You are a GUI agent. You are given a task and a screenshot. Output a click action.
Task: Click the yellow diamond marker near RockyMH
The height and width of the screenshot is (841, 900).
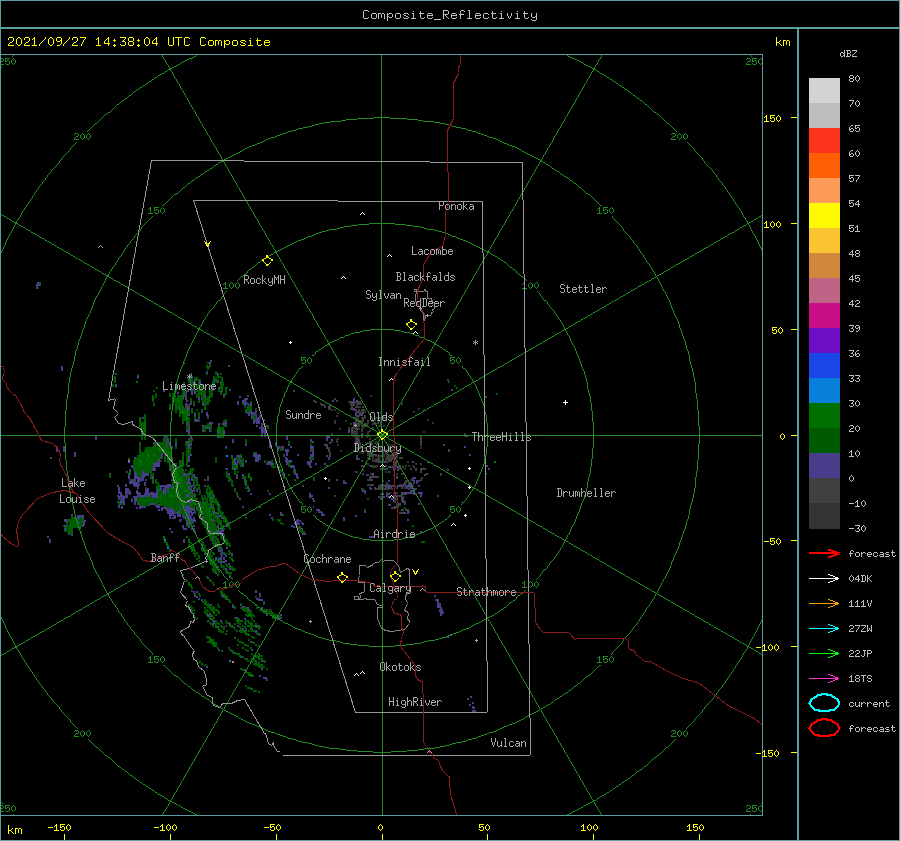pos(267,261)
